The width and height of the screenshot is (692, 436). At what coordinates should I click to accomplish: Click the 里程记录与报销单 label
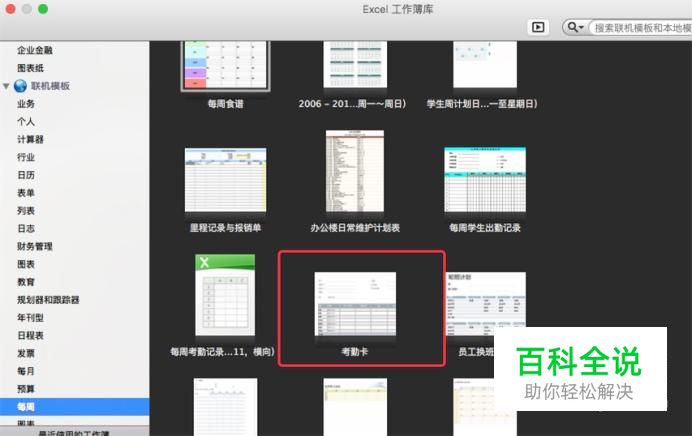[226, 228]
